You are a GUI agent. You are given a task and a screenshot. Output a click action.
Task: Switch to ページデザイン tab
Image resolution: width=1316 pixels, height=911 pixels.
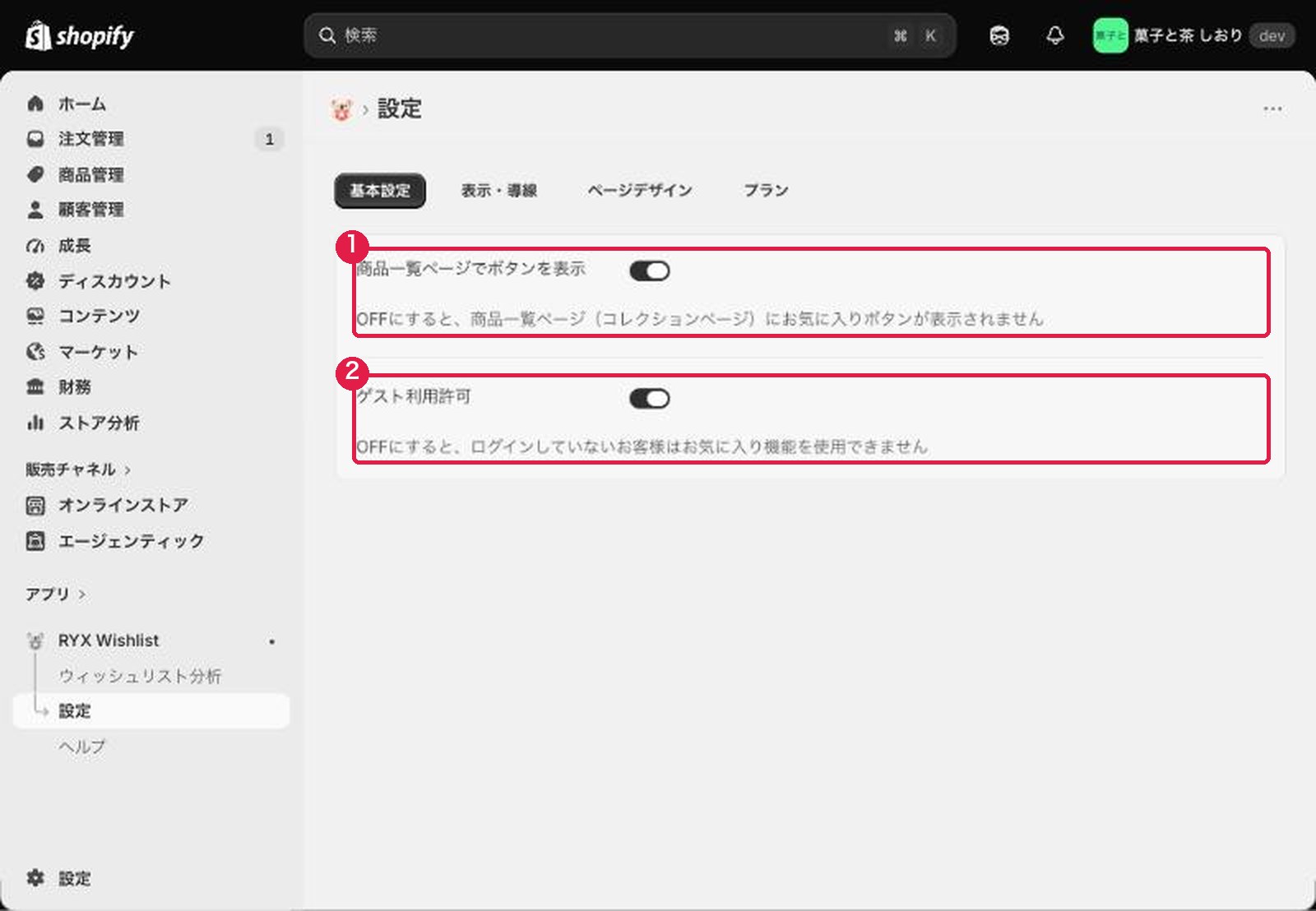tap(640, 191)
